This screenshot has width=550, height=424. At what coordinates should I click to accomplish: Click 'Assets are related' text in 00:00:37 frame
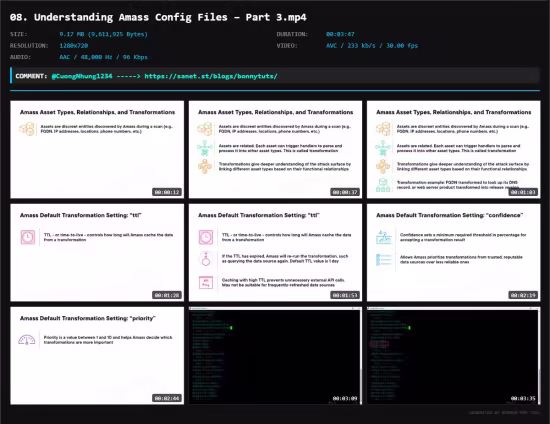[281, 148]
